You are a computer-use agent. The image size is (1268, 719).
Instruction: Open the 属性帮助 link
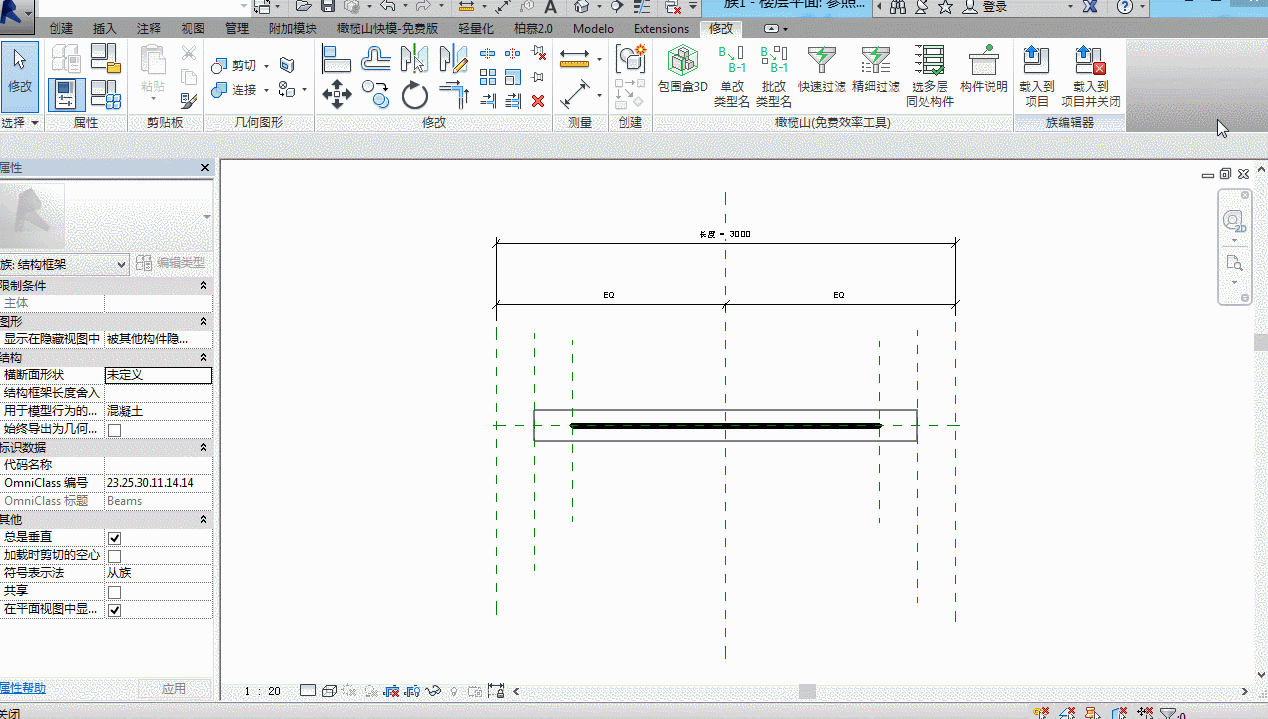click(22, 688)
